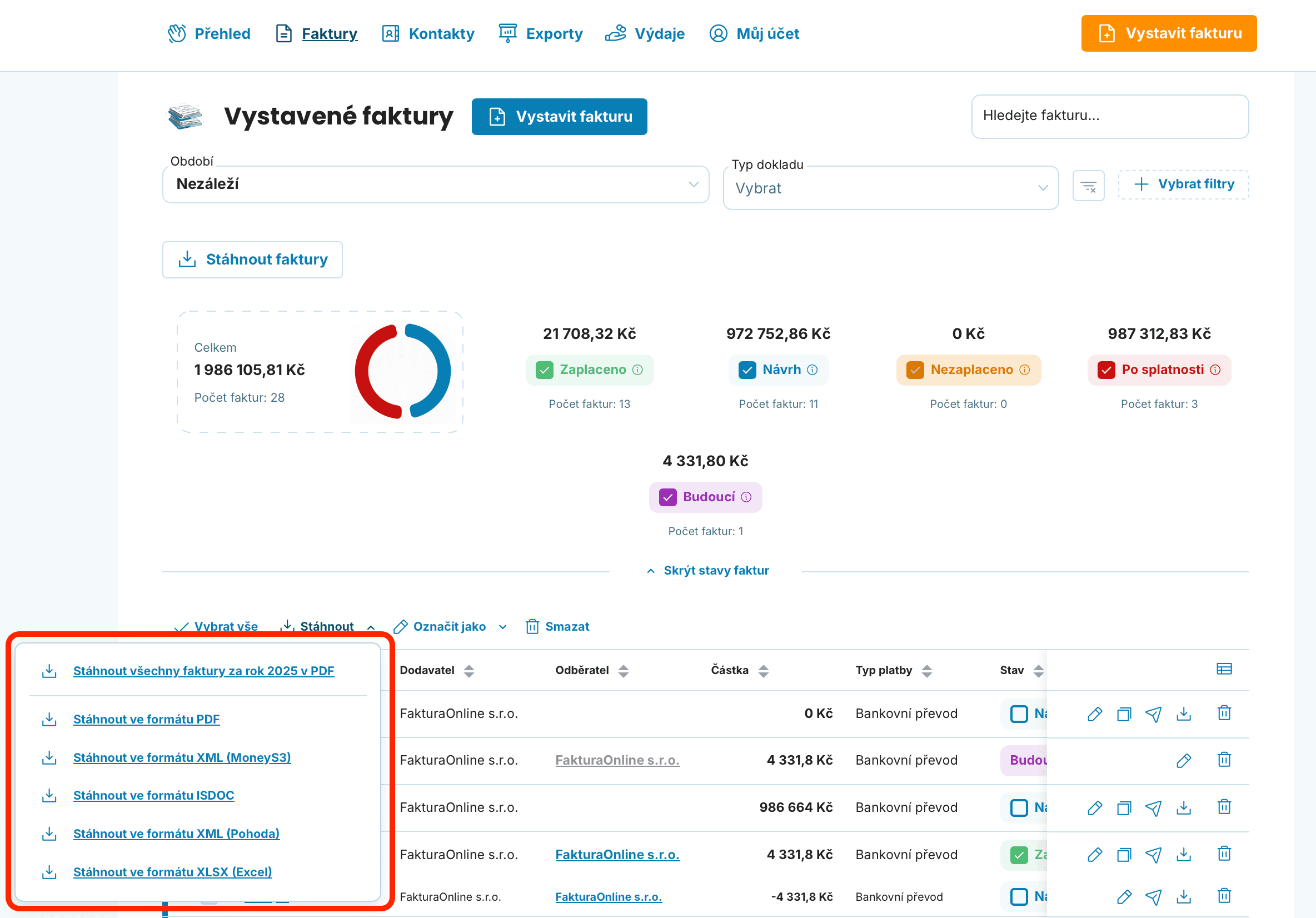
Task: Show info about the Zaplaceno status
Action: [637, 370]
